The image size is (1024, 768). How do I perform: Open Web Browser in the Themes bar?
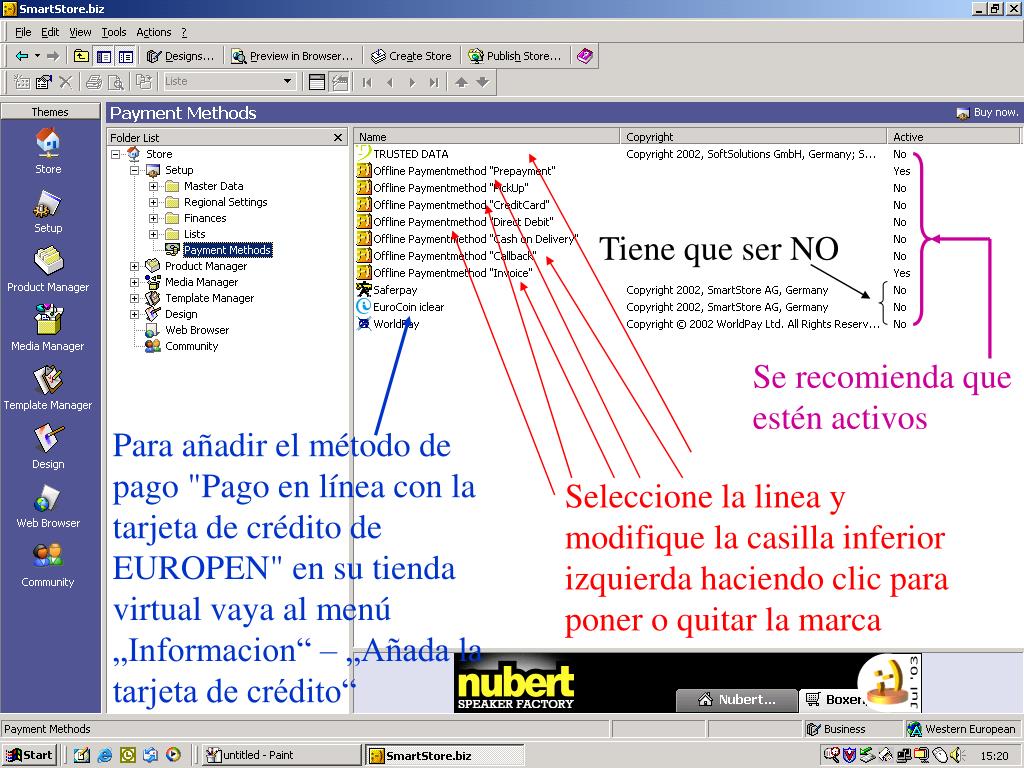(48, 506)
